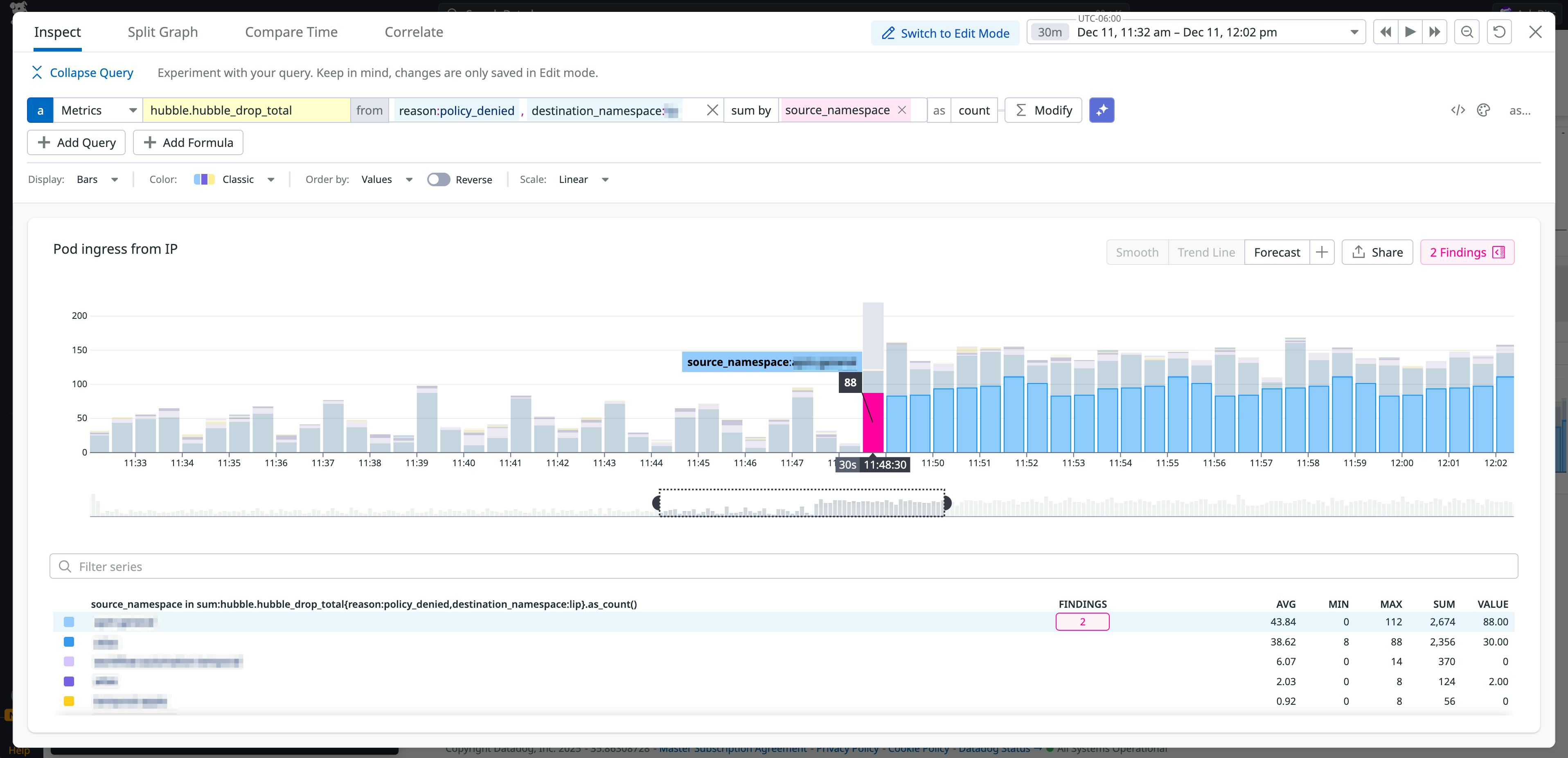This screenshot has height=758, width=1568.
Task: Enable the Reverse ordering toggle
Action: tap(438, 179)
